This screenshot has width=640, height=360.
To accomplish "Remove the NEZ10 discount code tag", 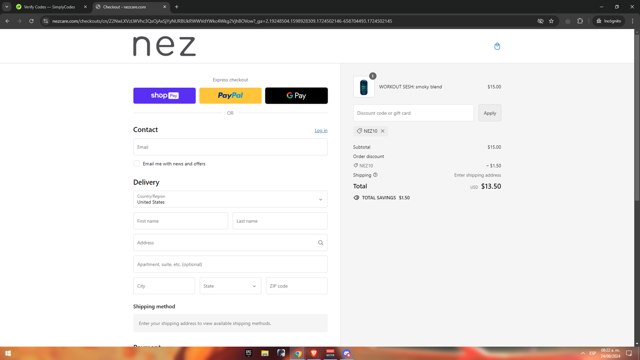I will pyautogui.click(x=382, y=131).
